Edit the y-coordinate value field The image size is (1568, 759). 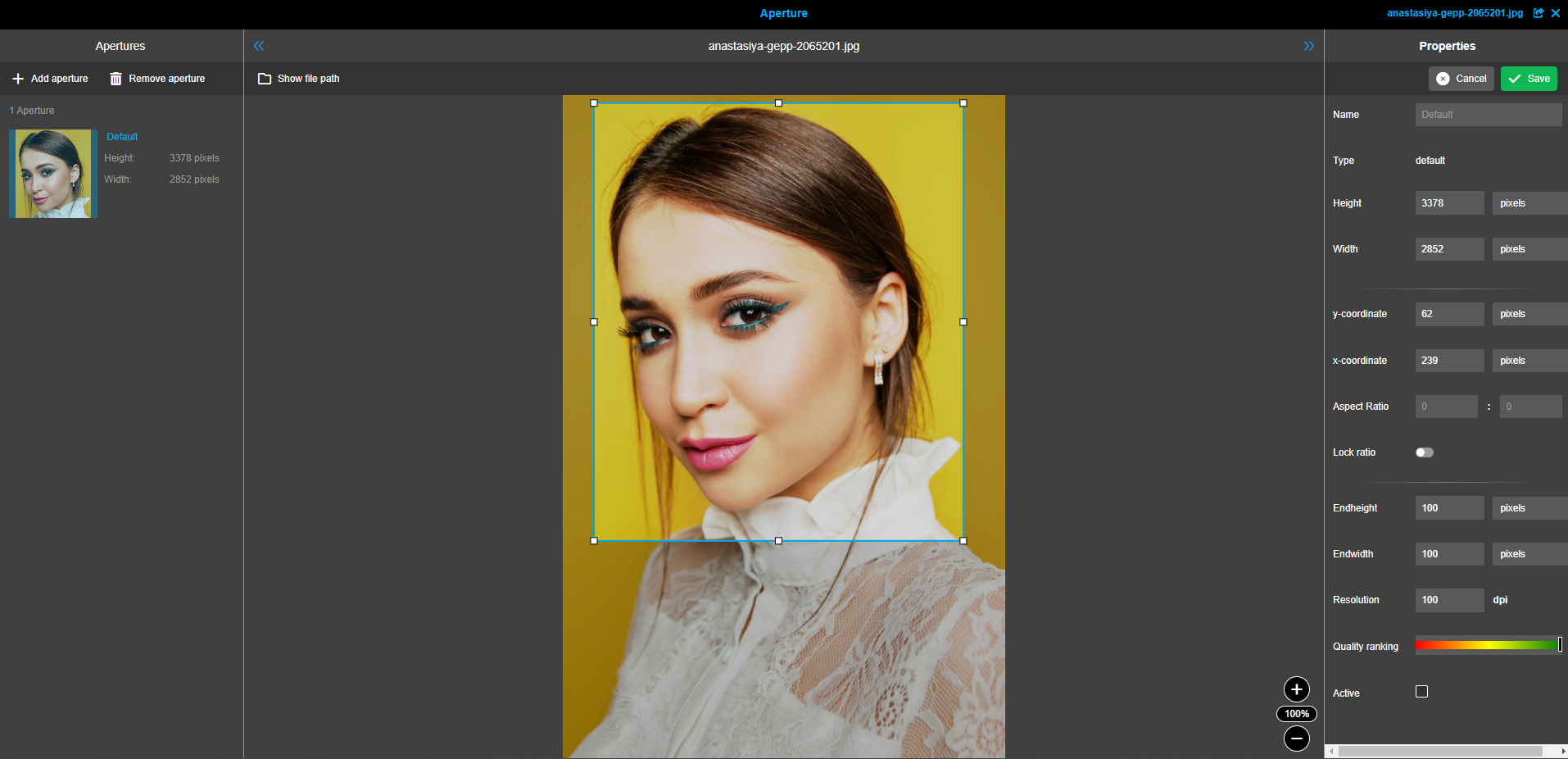tap(1448, 314)
